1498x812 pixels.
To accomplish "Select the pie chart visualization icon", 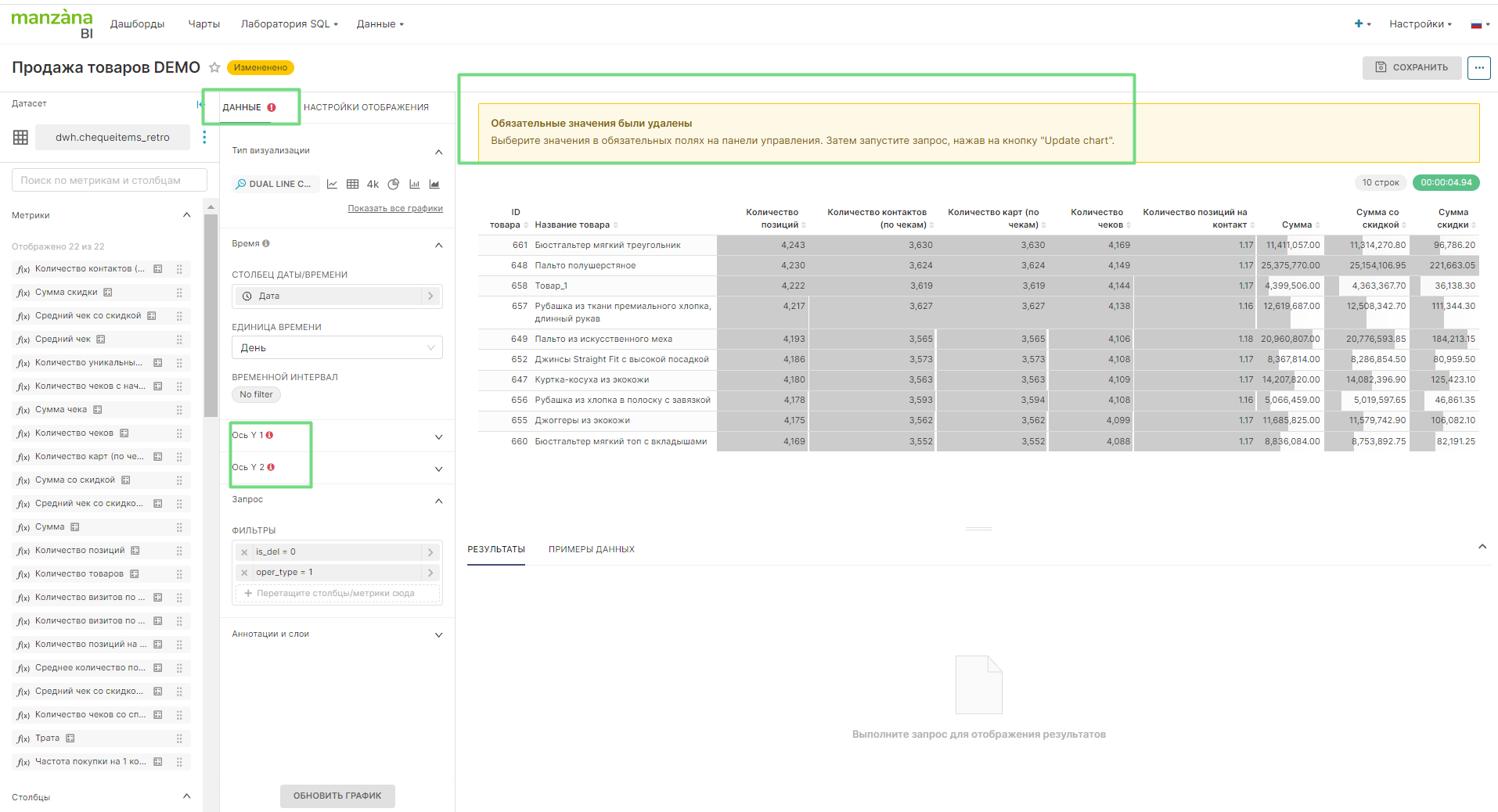I will tap(394, 185).
